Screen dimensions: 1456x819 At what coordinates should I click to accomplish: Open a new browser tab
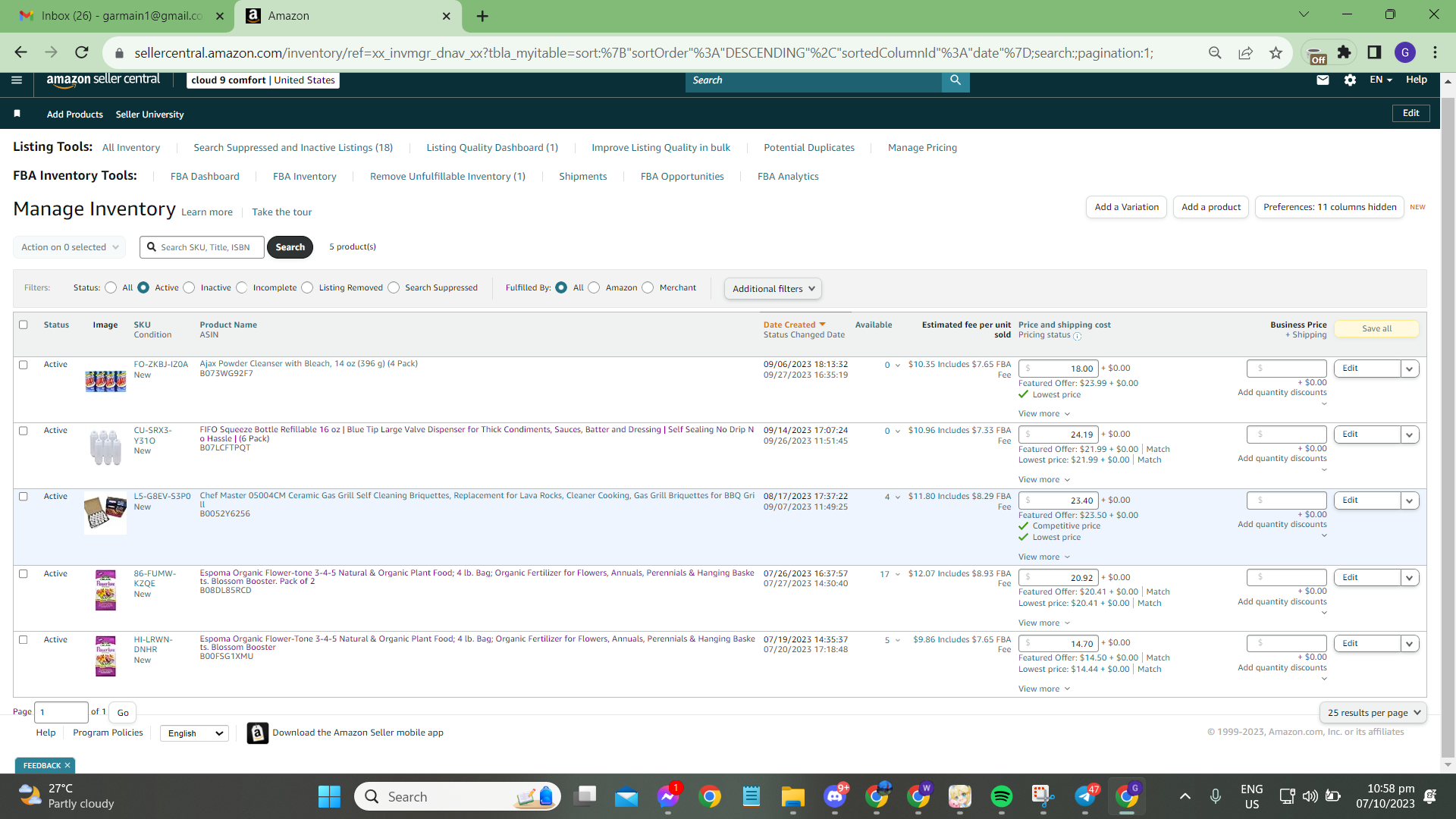pos(482,16)
